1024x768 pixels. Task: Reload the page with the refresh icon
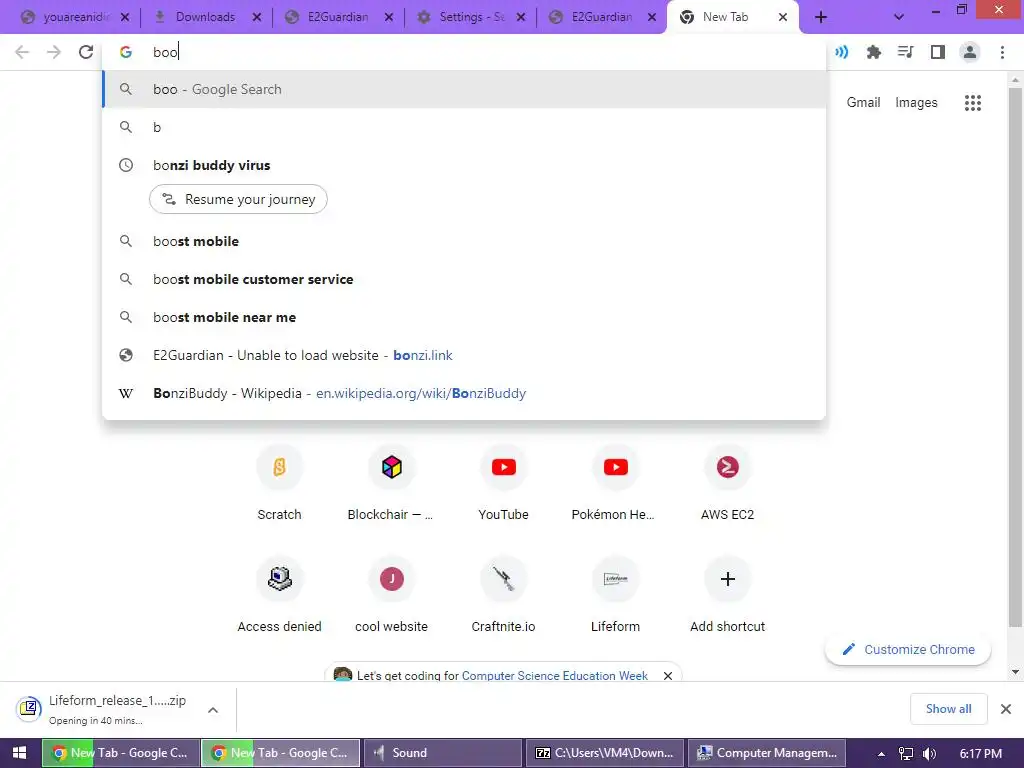[86, 52]
